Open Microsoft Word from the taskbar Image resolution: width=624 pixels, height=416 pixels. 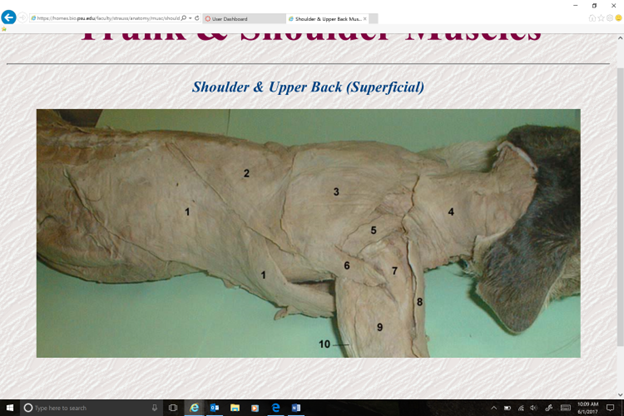tap(296, 408)
